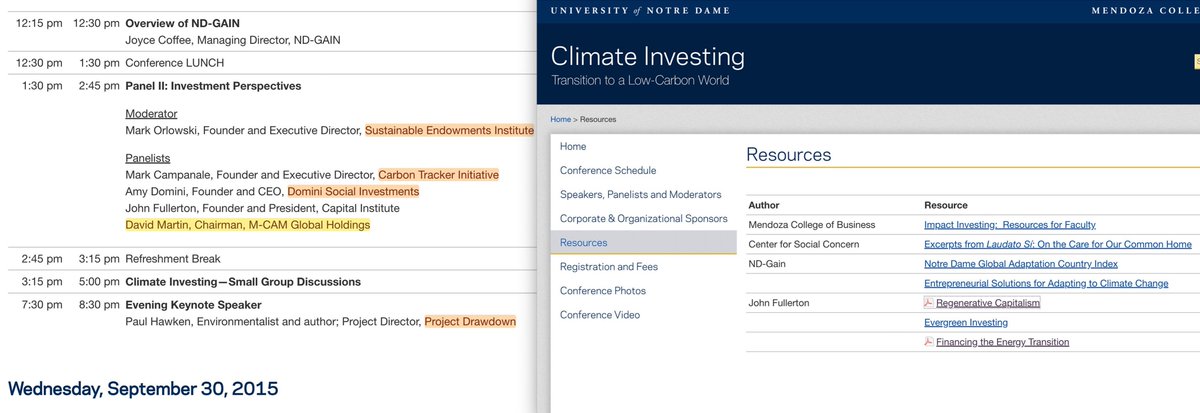This screenshot has width=1200, height=413.
Task: Click the PDF icon beside Regenerative Capitalism
Action: pos(929,303)
